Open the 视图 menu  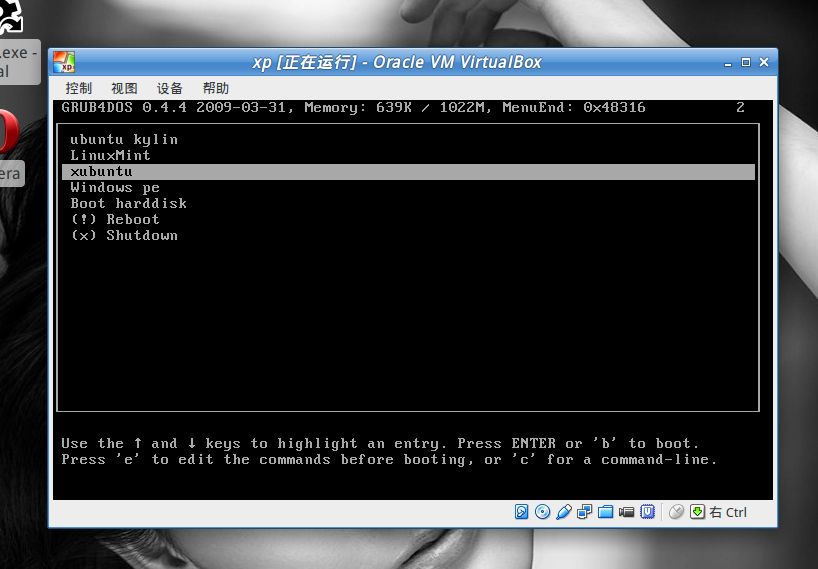tap(124, 88)
